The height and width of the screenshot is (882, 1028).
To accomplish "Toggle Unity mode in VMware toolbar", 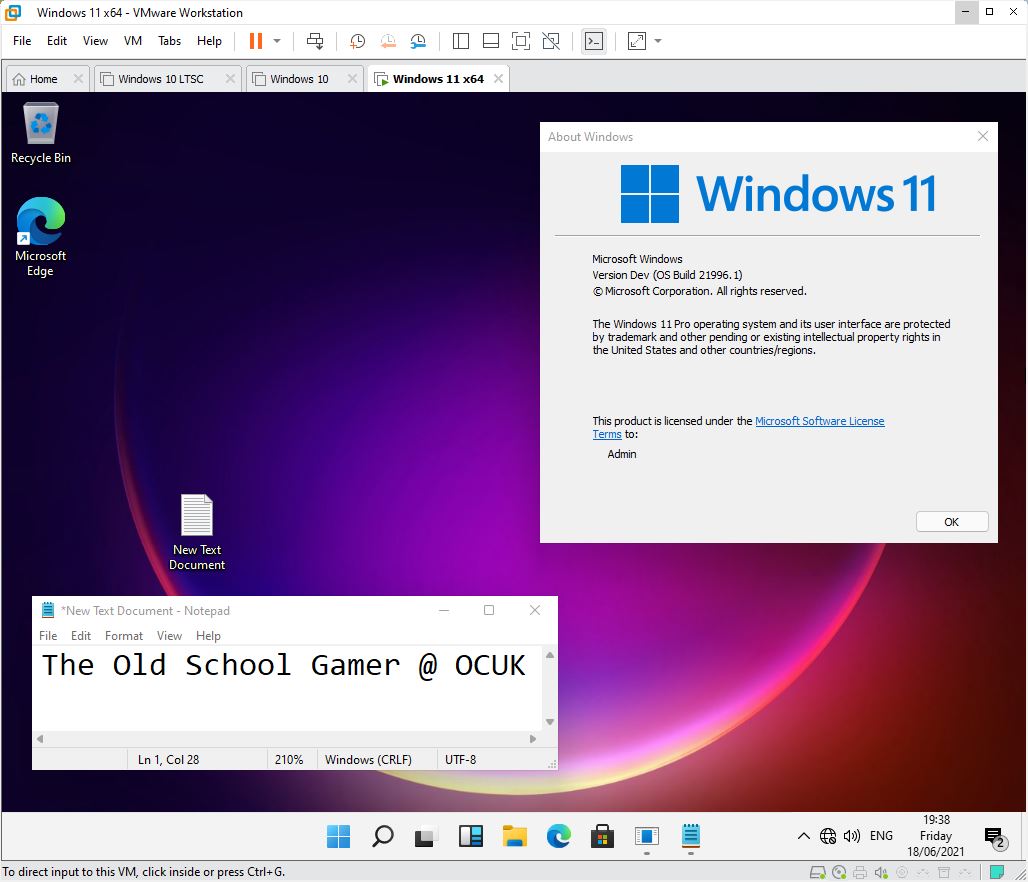I will (551, 41).
